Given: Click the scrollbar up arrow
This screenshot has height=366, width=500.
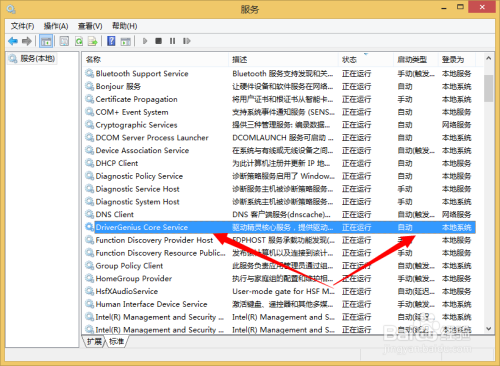Looking at the screenshot, I should click(489, 59).
